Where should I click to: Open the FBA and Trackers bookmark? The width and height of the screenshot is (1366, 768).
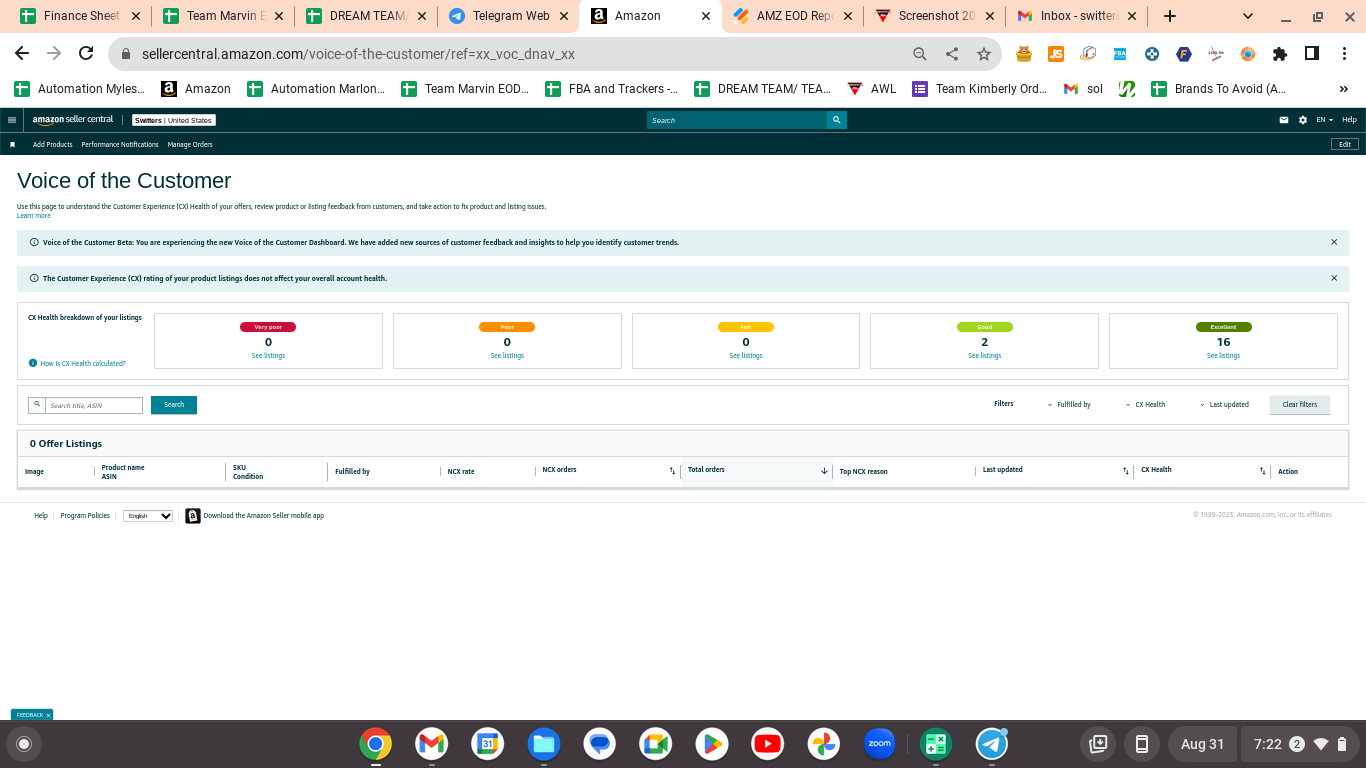(x=611, y=89)
